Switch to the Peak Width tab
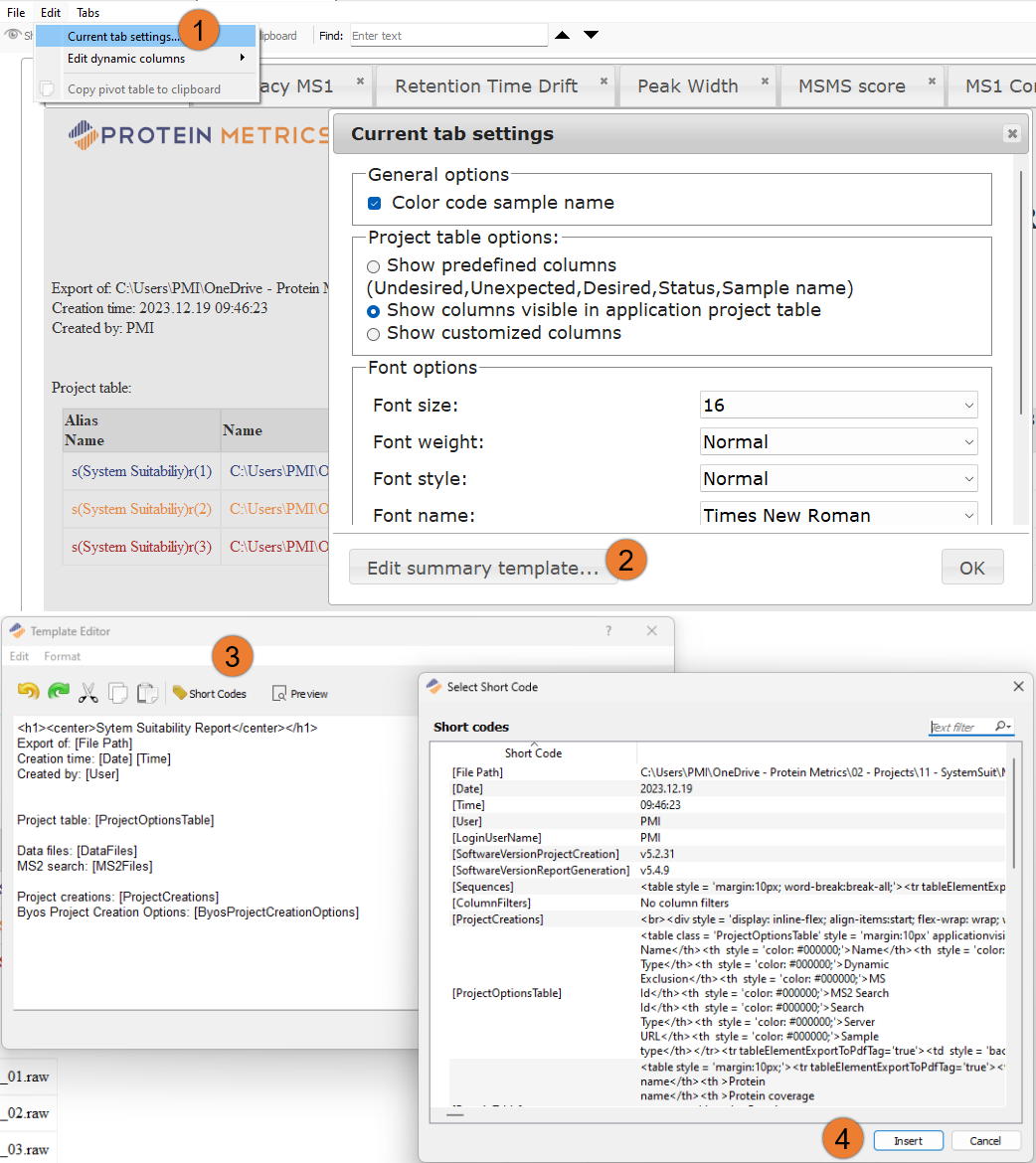Screen dimensions: 1036x1163 688,85
